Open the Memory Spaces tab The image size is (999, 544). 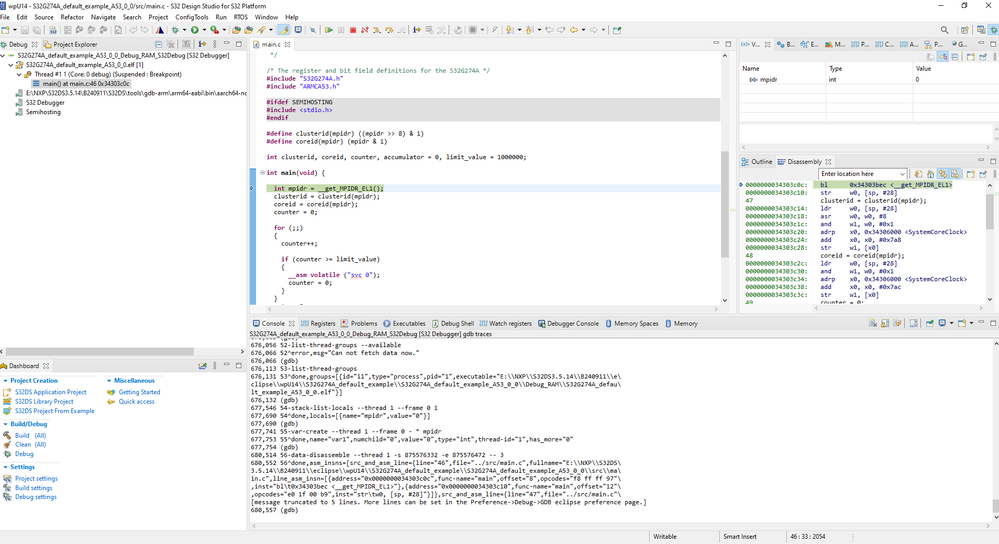[631, 324]
